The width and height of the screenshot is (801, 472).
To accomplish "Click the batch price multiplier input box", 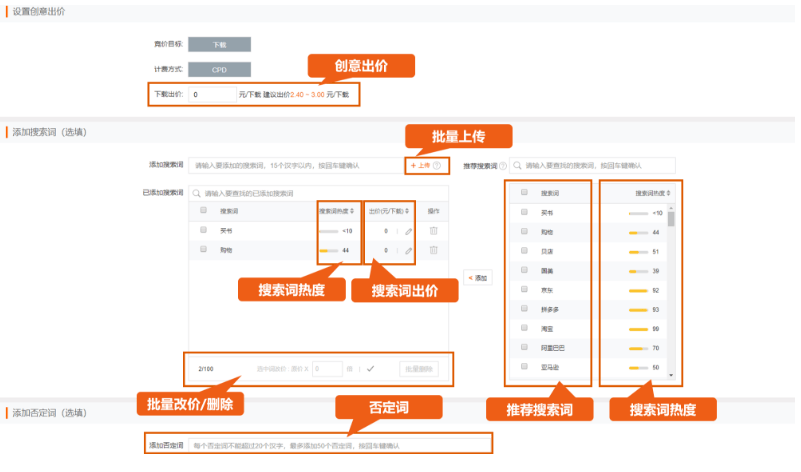I will (x=327, y=369).
